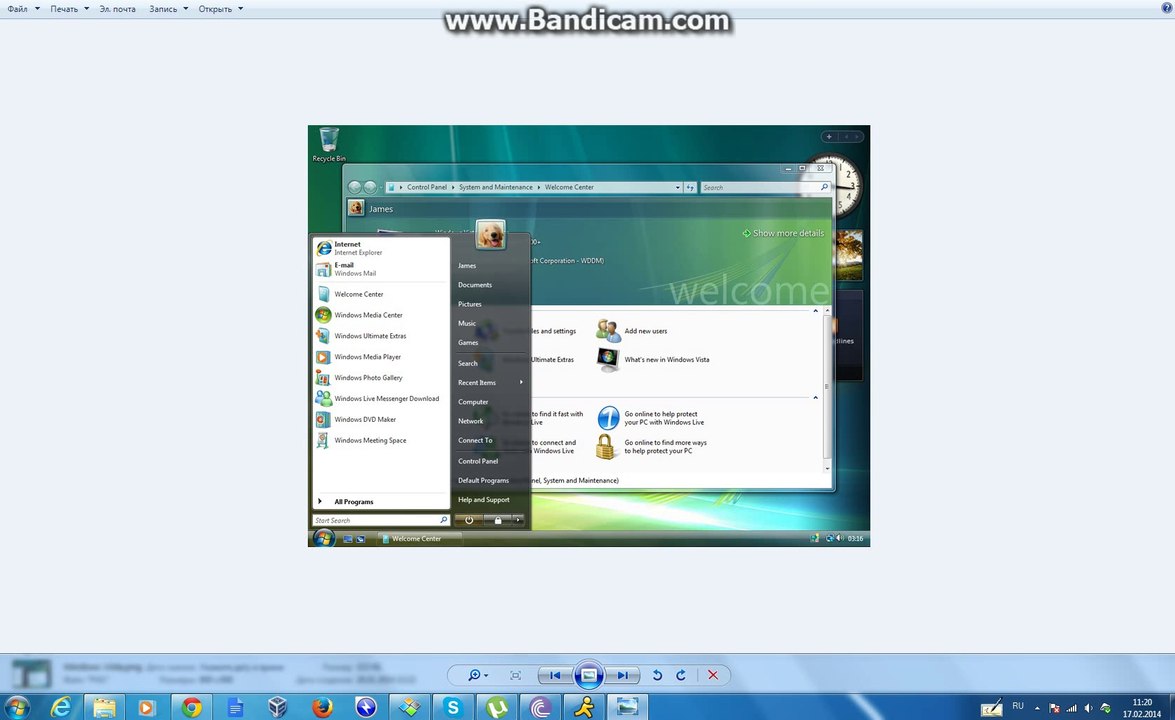This screenshot has width=1175, height=720.
Task: Click the network signal tray icon
Action: click(1072, 707)
